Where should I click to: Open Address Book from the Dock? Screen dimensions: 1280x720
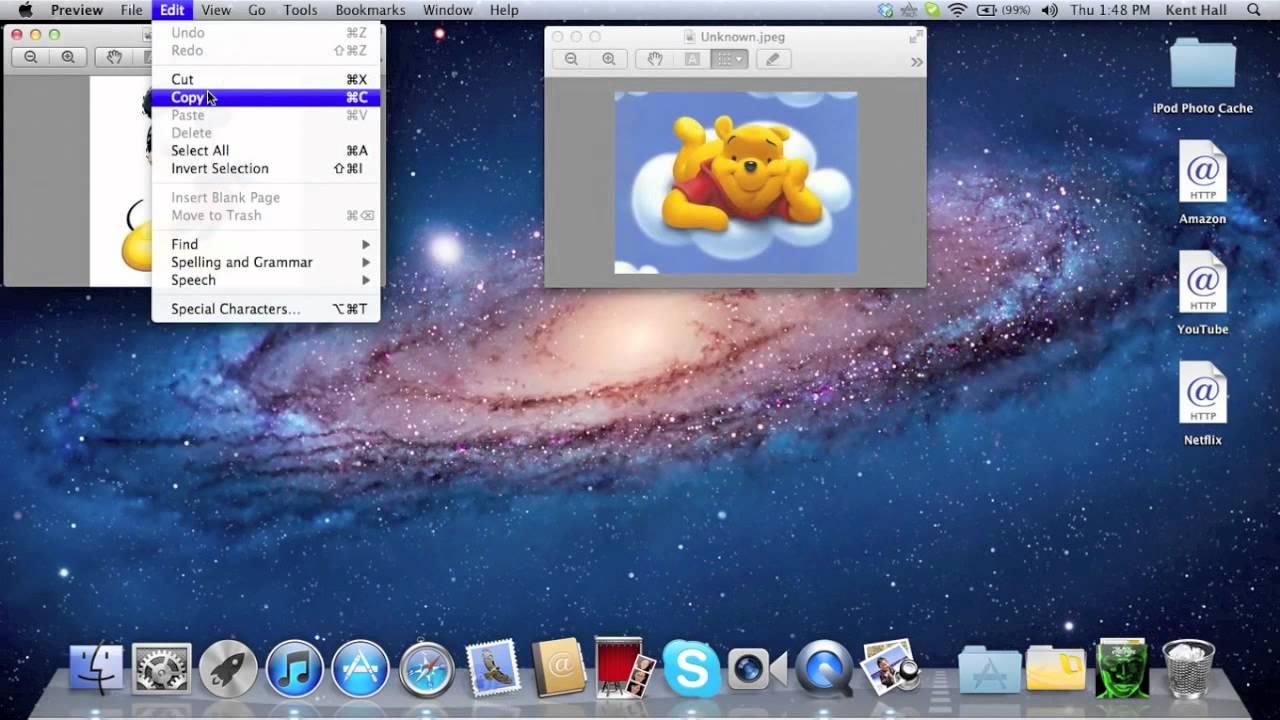(559, 667)
